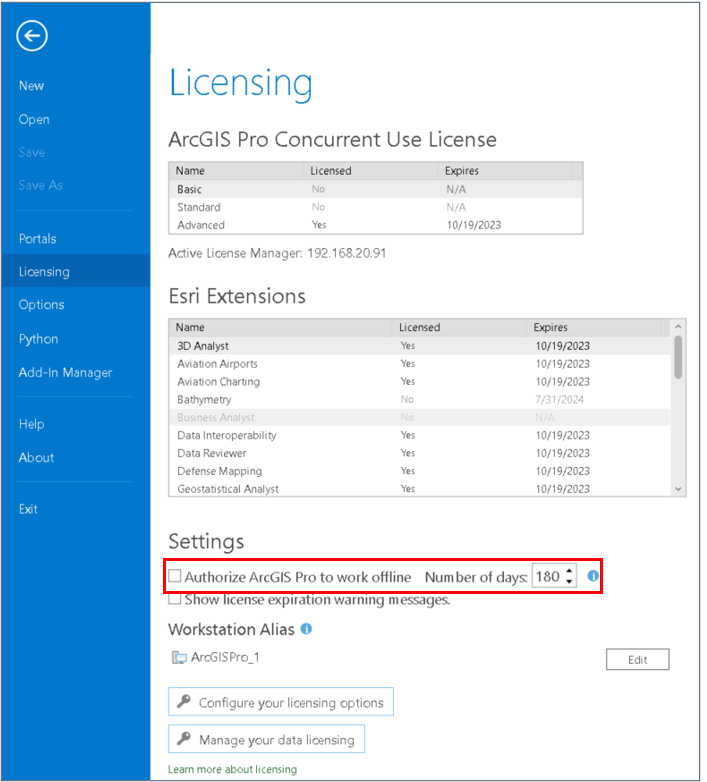Select the Standard license row

(x=375, y=207)
